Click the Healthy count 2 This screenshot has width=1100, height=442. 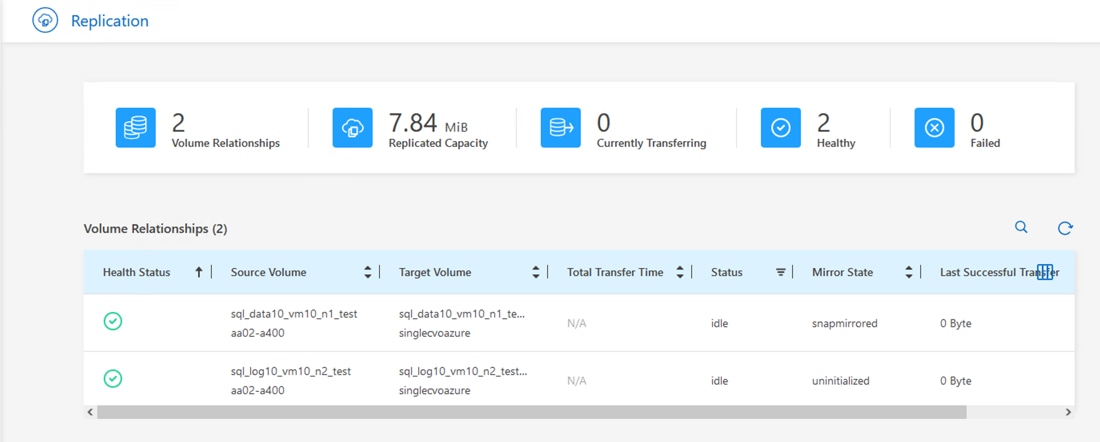pos(824,123)
